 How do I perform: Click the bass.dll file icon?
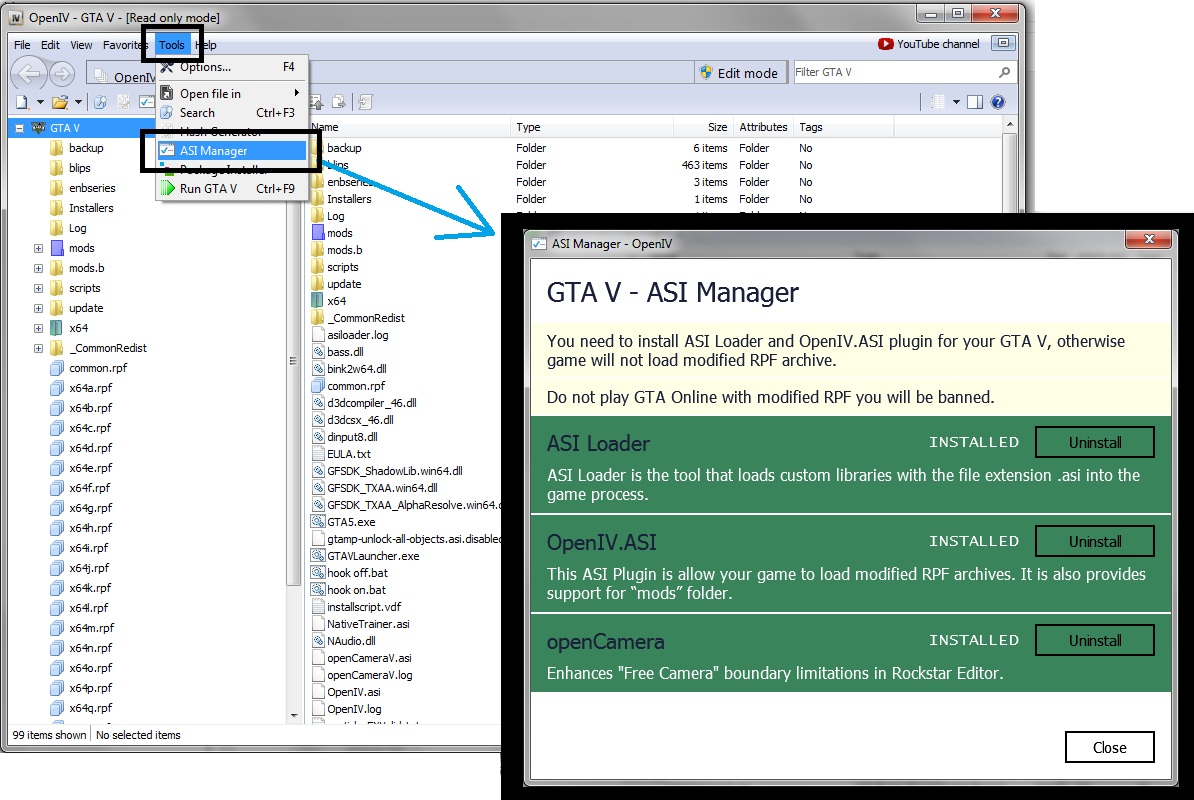tap(318, 352)
